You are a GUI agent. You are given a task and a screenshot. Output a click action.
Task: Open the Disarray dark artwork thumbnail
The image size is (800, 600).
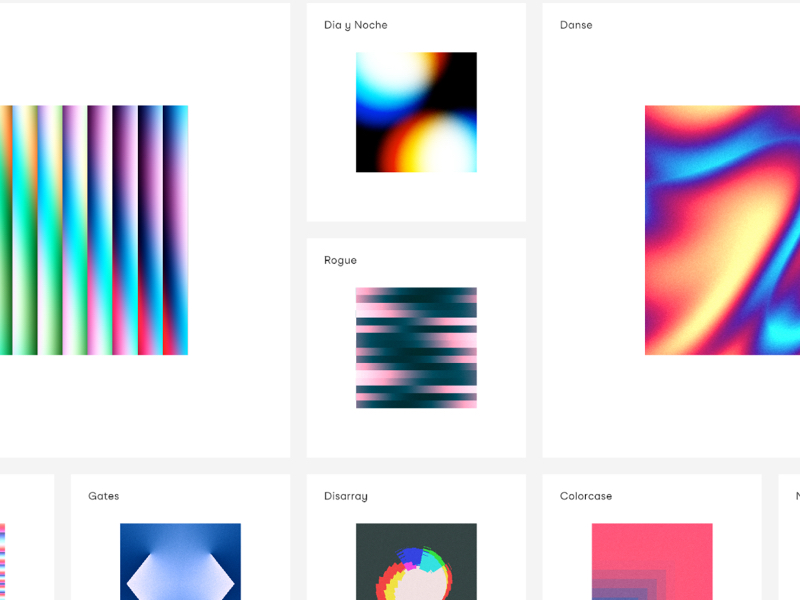click(416, 562)
